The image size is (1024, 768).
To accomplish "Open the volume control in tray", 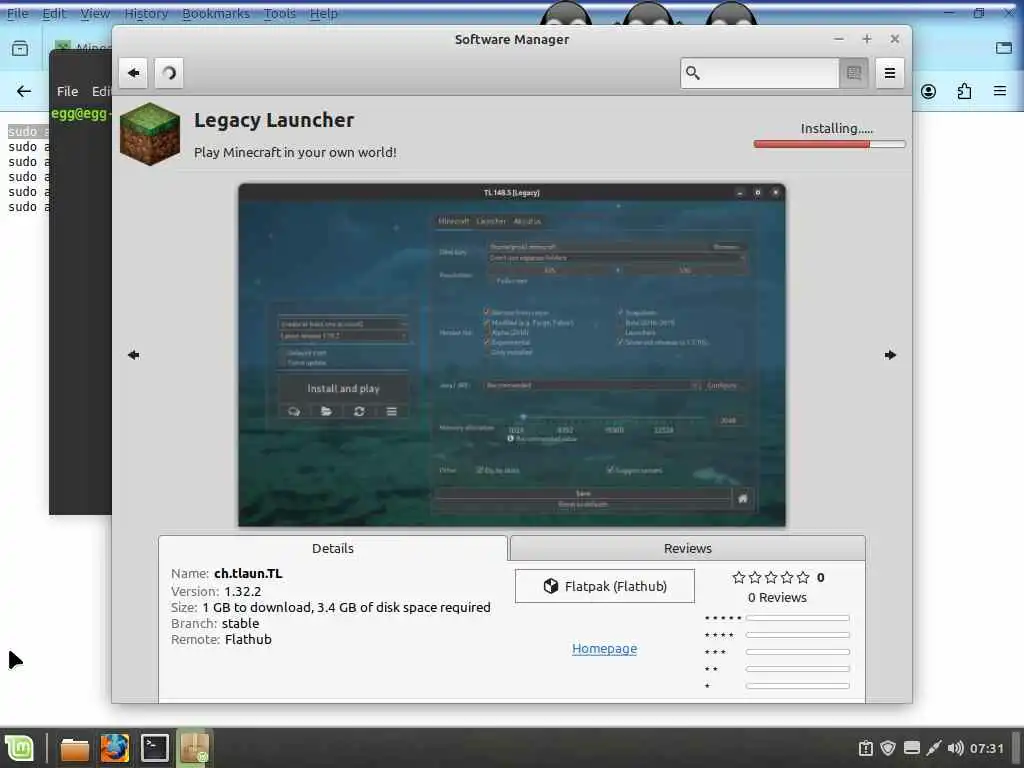I will tap(955, 748).
